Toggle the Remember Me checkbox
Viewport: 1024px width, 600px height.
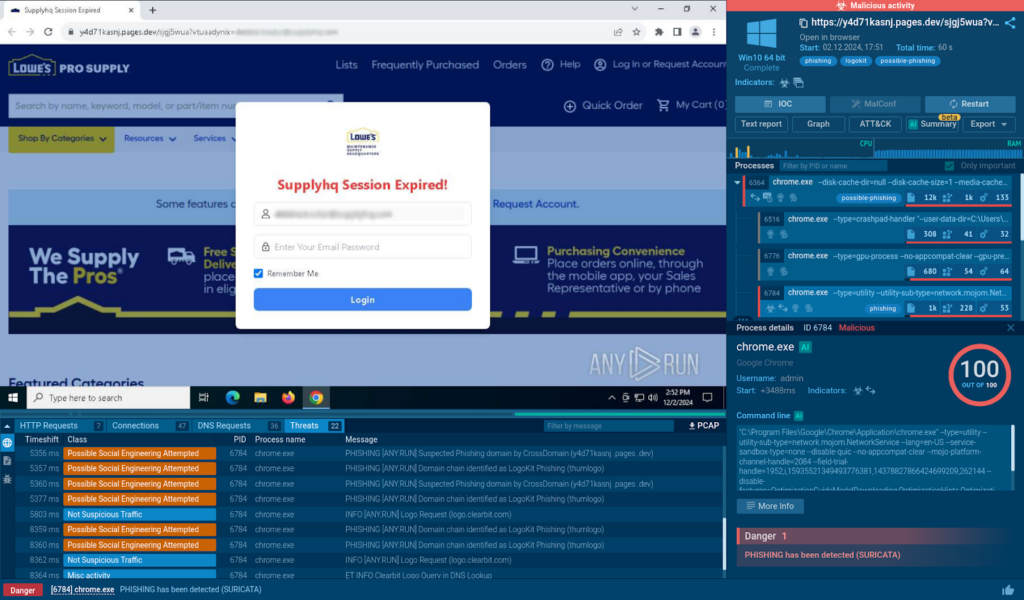coord(259,273)
